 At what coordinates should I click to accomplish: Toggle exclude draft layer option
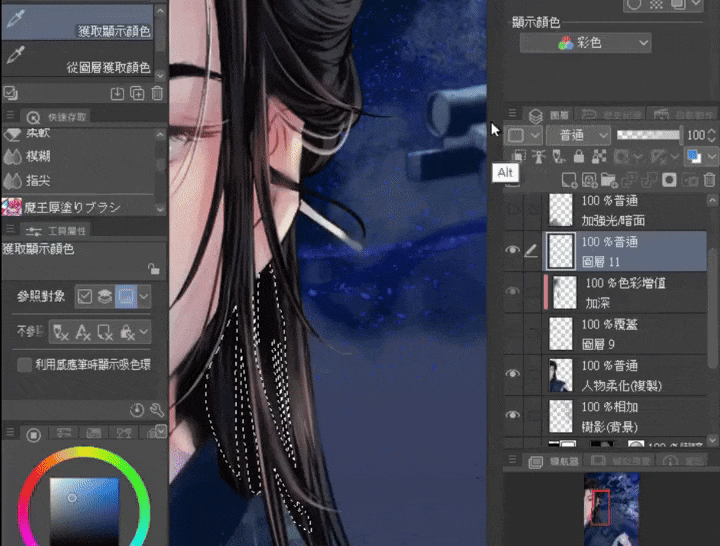(x=61, y=332)
